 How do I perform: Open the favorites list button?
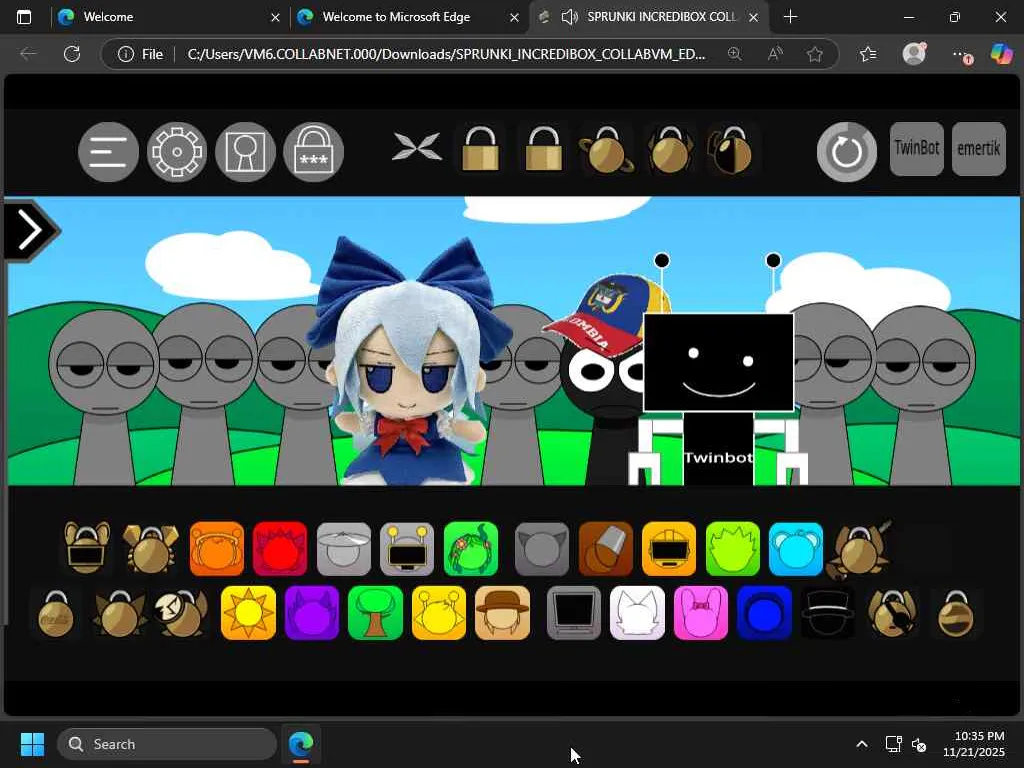click(x=868, y=54)
